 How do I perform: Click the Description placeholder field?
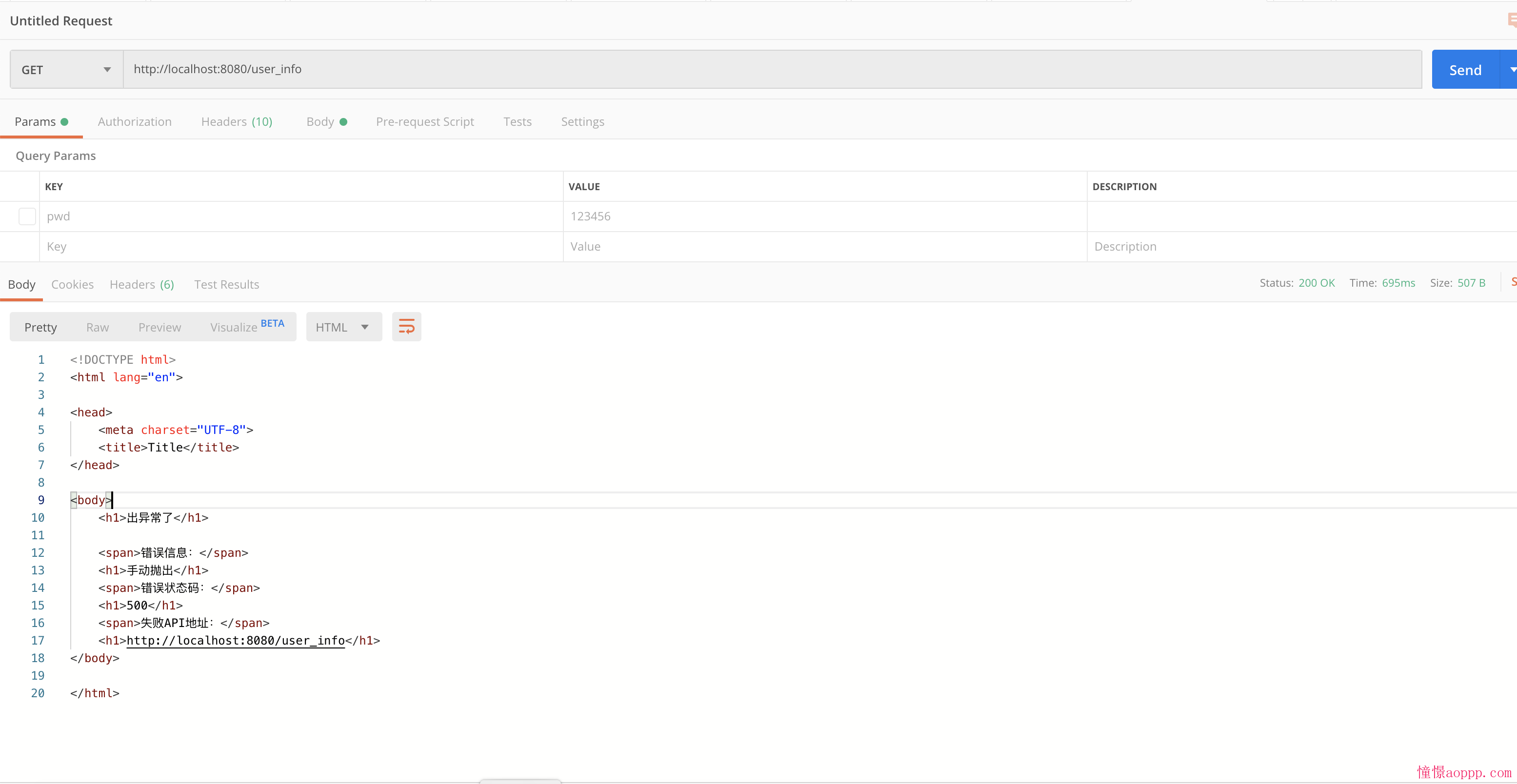[x=1302, y=247]
